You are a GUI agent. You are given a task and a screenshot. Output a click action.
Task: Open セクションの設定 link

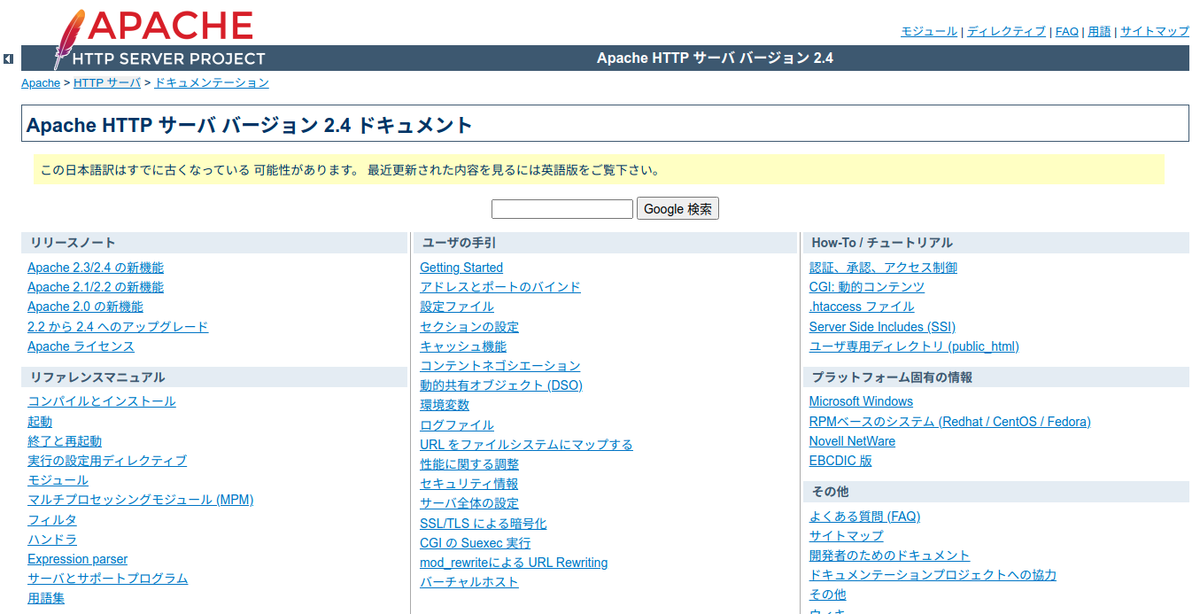tap(470, 327)
